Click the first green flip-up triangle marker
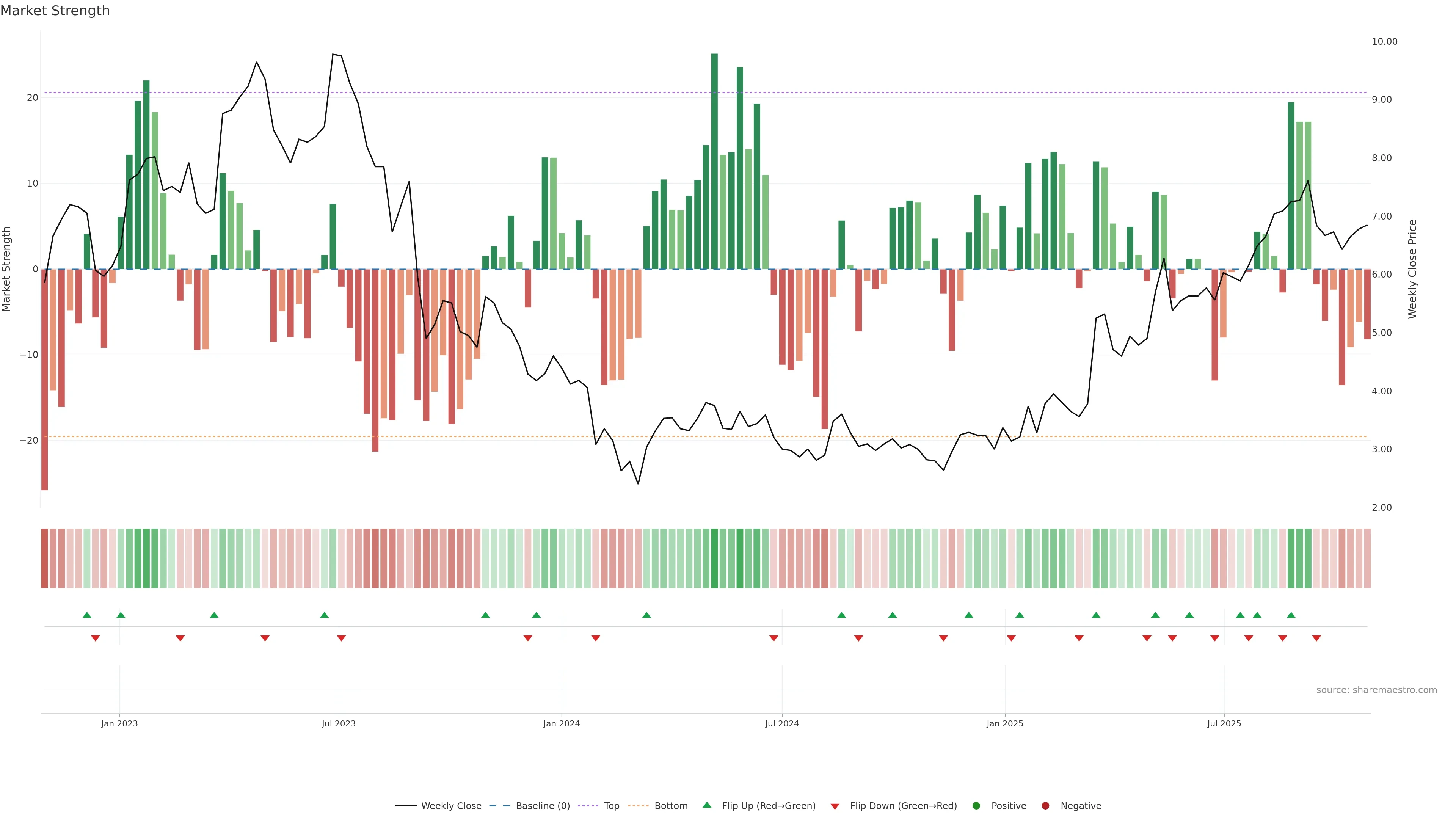 (87, 615)
